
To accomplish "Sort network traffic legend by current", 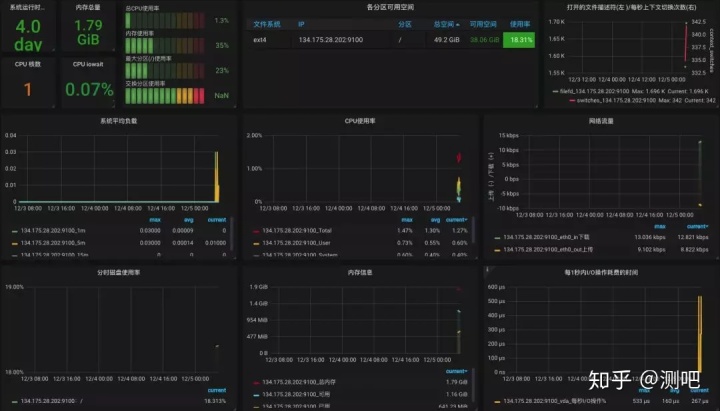I will (698, 226).
